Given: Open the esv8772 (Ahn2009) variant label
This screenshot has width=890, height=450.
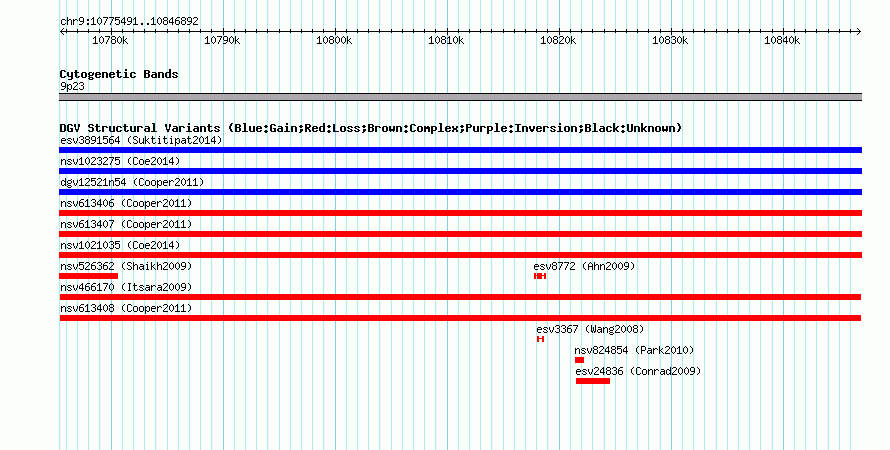Looking at the screenshot, I should click(584, 266).
